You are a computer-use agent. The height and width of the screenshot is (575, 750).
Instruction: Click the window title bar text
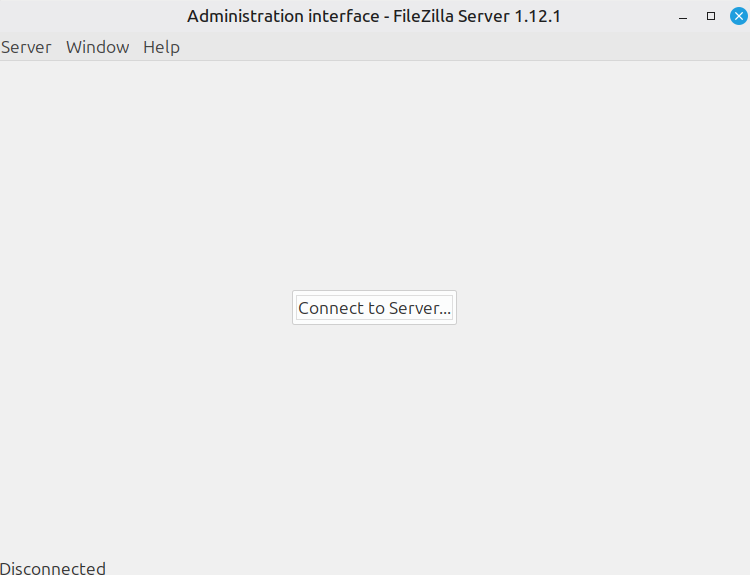click(374, 16)
